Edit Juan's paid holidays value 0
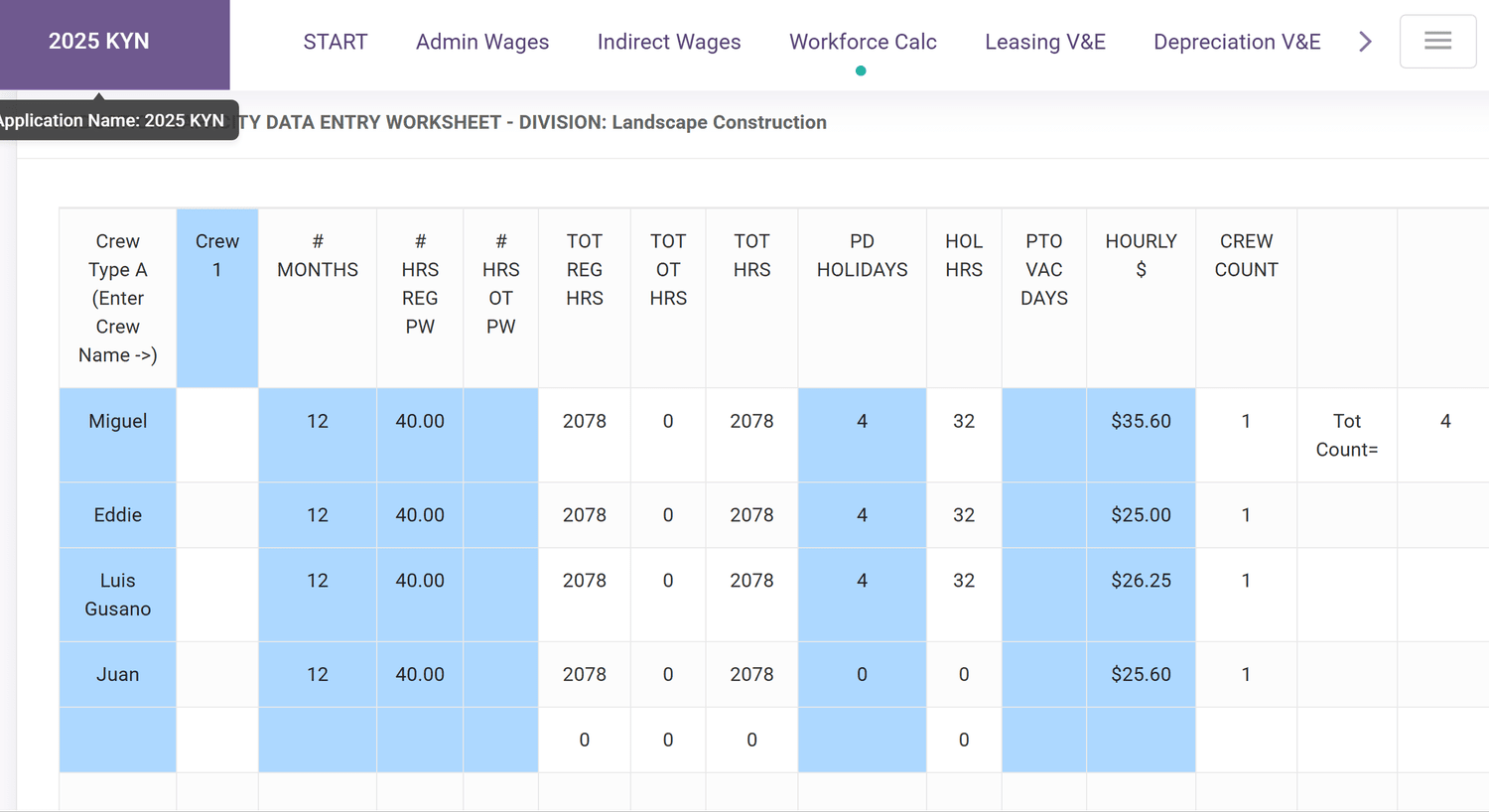Image resolution: width=1489 pixels, height=812 pixels. 863,674
